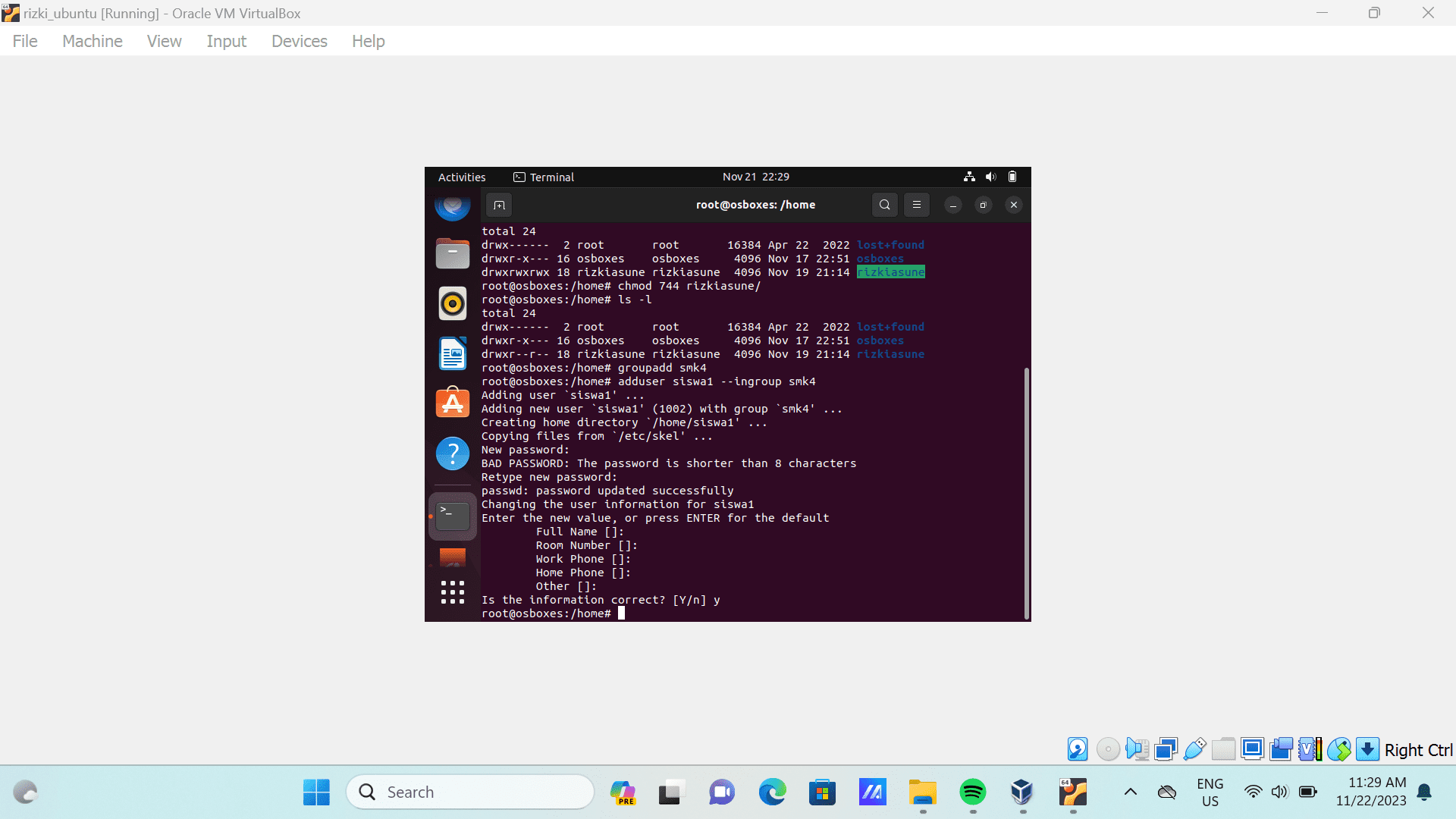The width and height of the screenshot is (1456, 819).
Task: Click the mouse integration indicator
Action: click(x=1339, y=749)
